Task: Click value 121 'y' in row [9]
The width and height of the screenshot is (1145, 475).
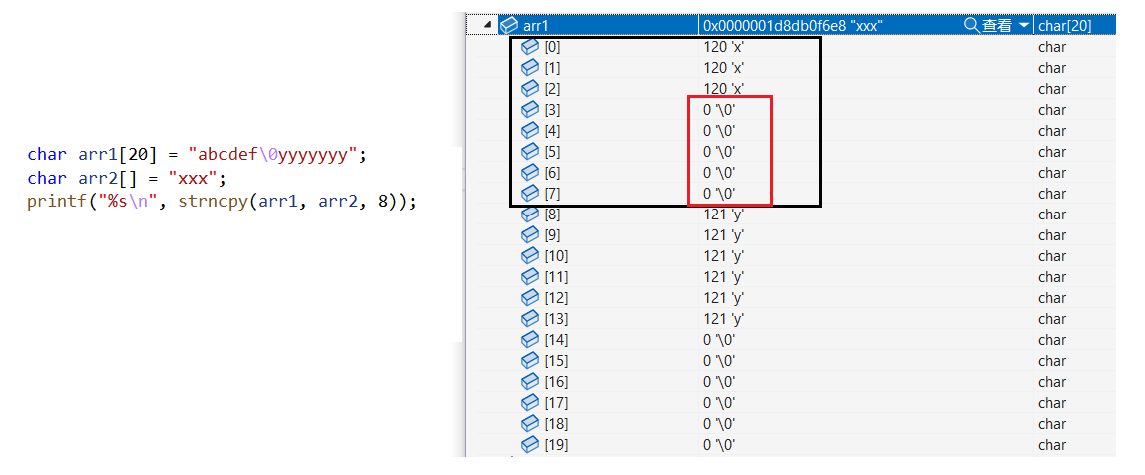Action: tap(723, 235)
